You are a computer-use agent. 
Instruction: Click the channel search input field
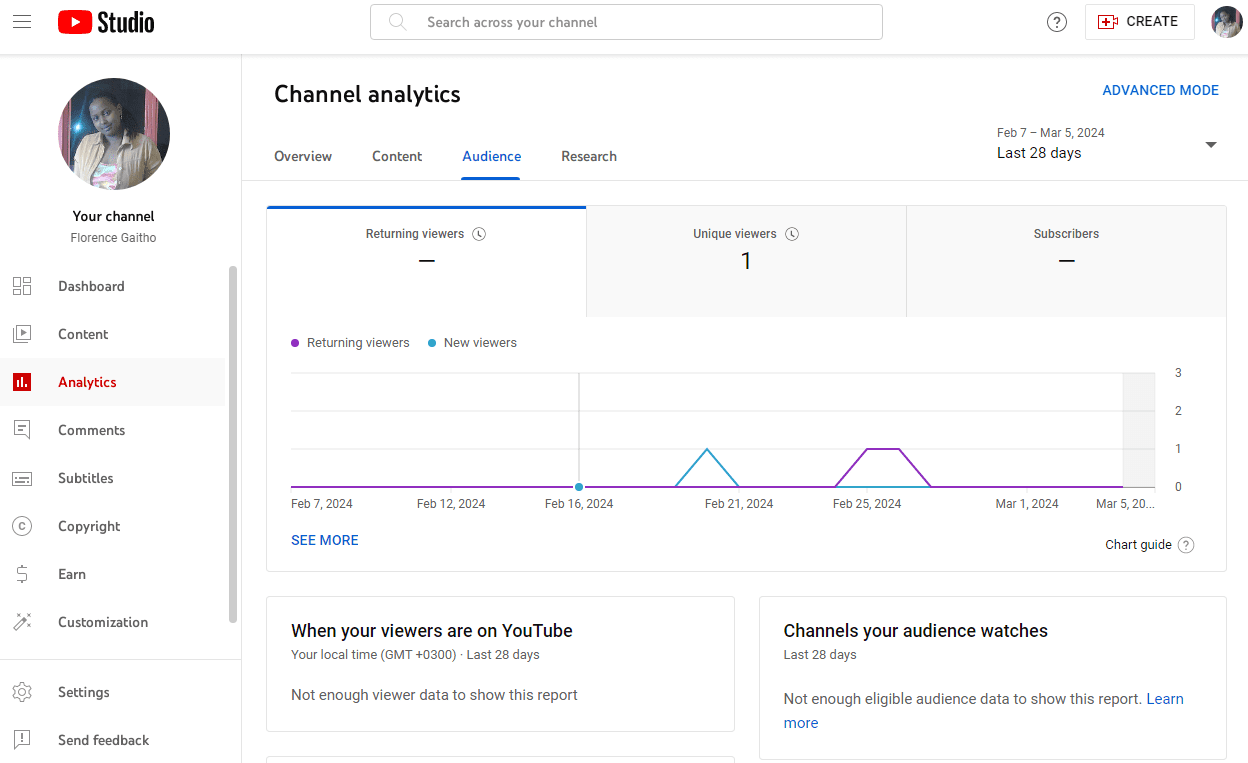pyautogui.click(x=627, y=21)
